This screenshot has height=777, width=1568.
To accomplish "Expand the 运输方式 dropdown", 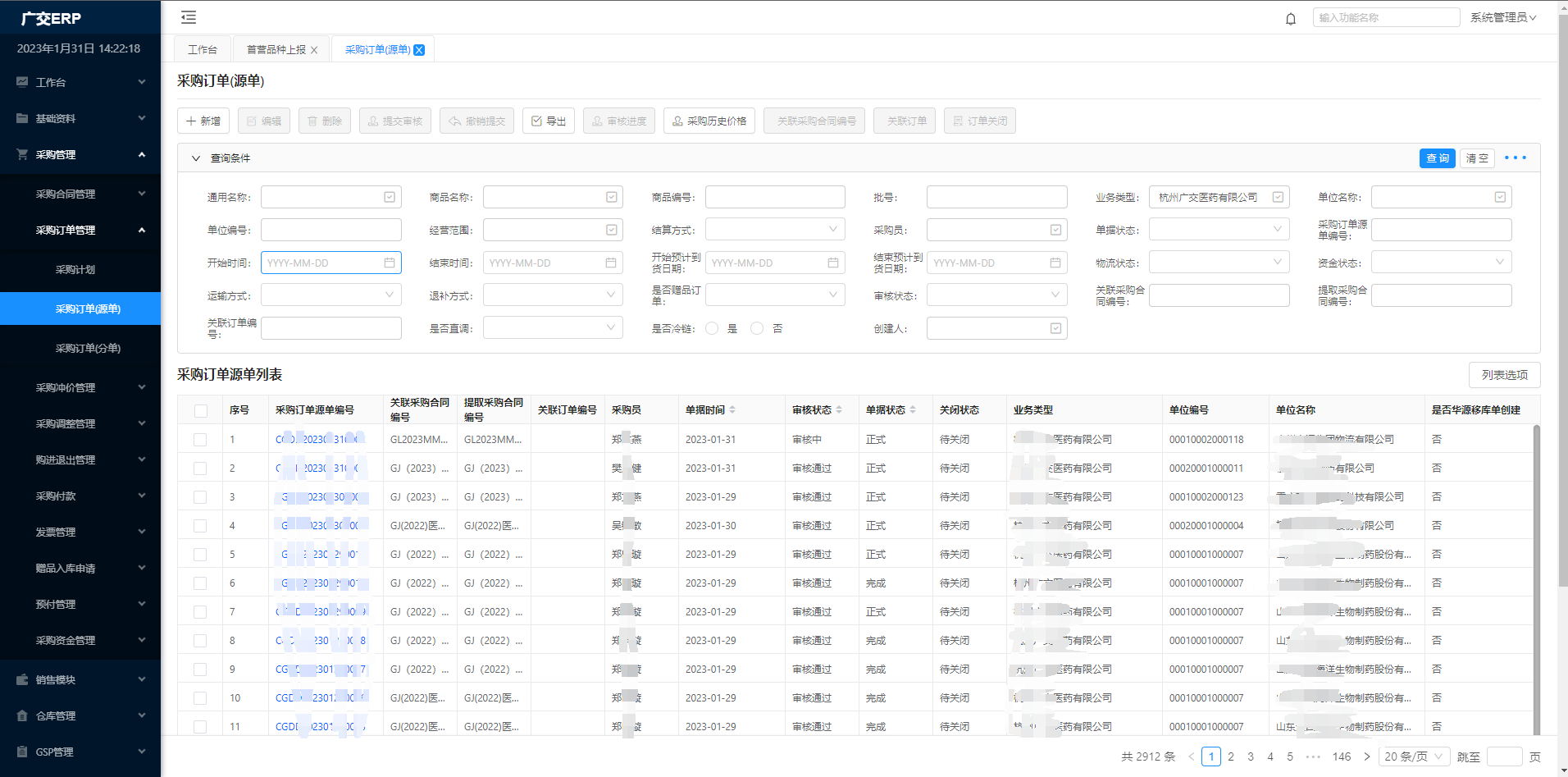I will pyautogui.click(x=330, y=295).
